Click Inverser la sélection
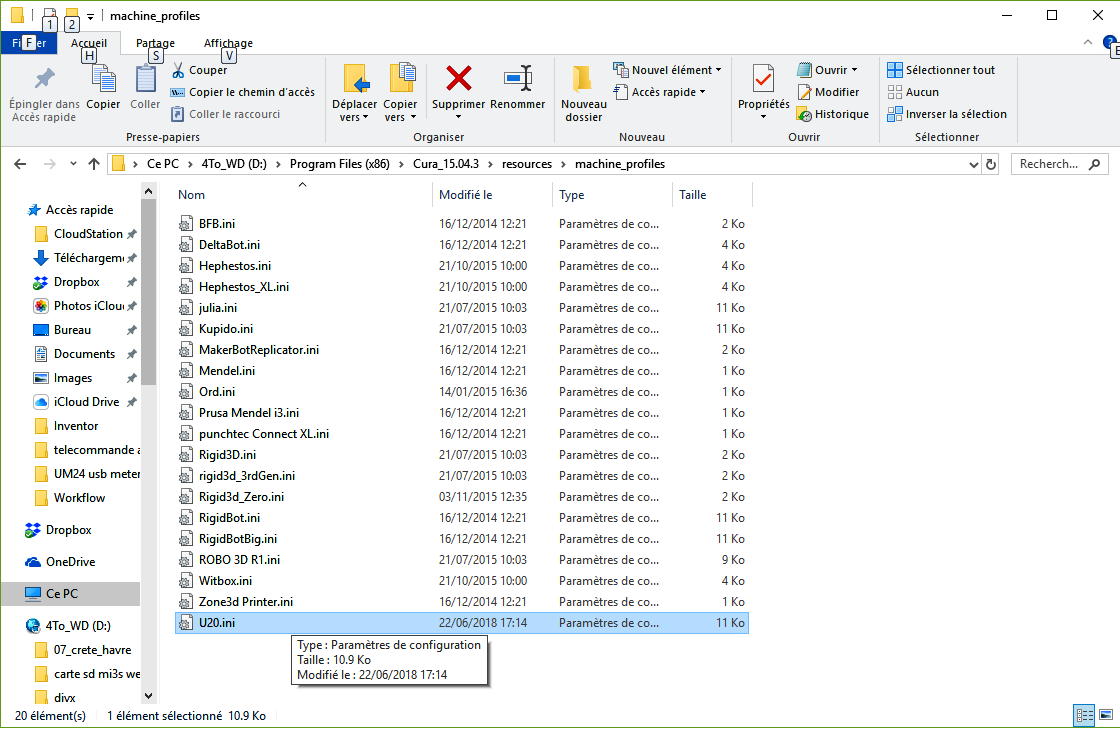 (946, 114)
